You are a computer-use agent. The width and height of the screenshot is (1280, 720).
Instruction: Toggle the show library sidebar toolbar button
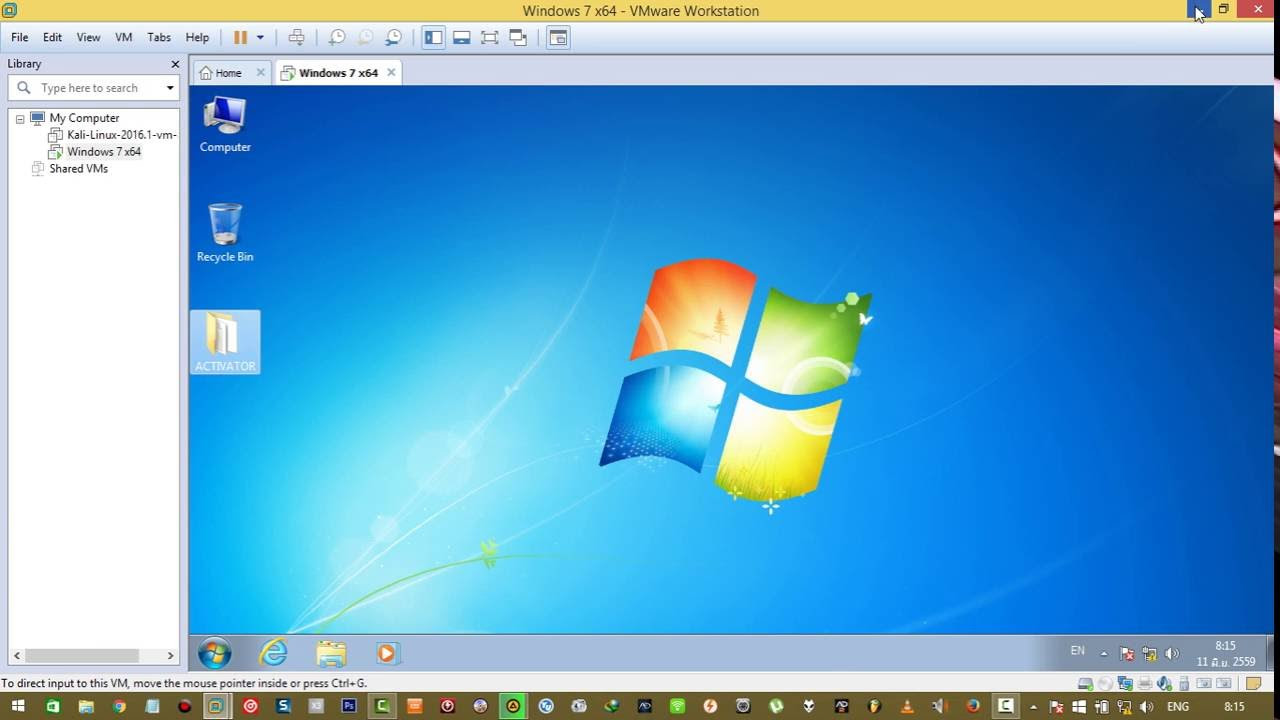pos(433,37)
